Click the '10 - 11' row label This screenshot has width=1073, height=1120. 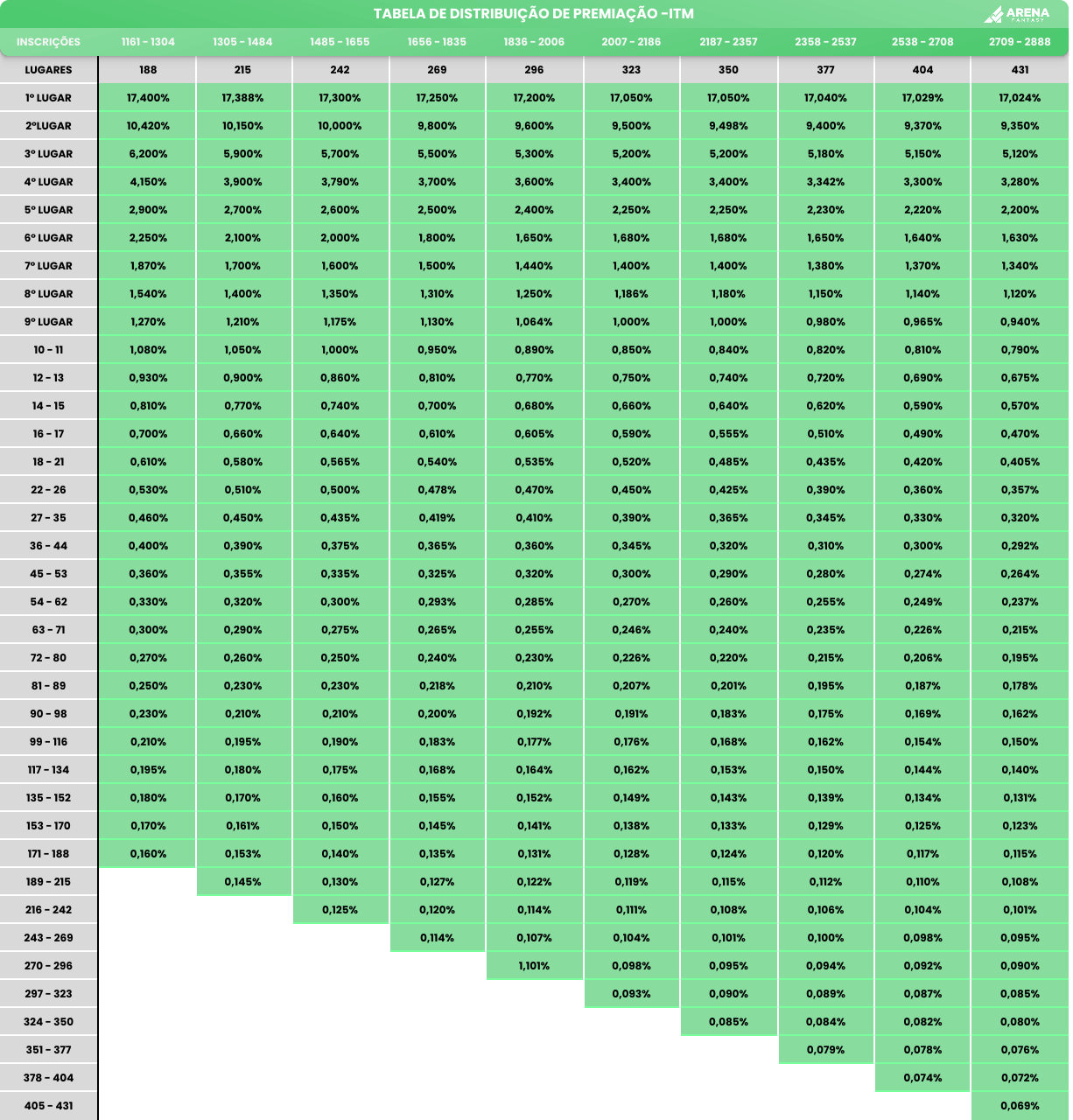(48, 350)
